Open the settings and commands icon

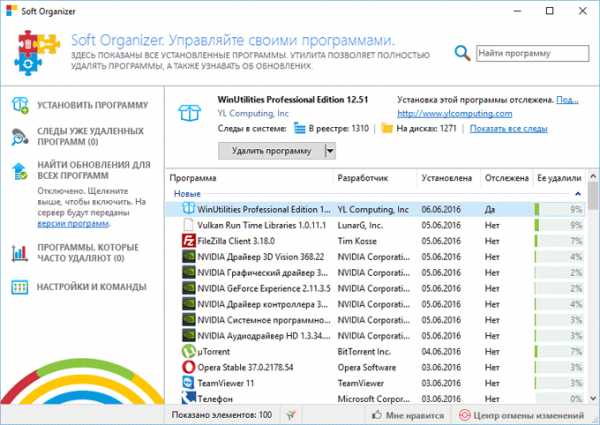[20, 287]
